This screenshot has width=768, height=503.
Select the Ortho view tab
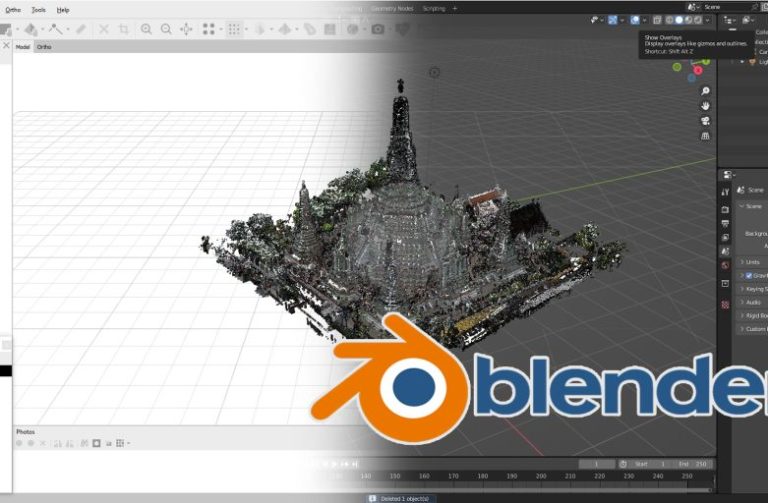(45, 47)
